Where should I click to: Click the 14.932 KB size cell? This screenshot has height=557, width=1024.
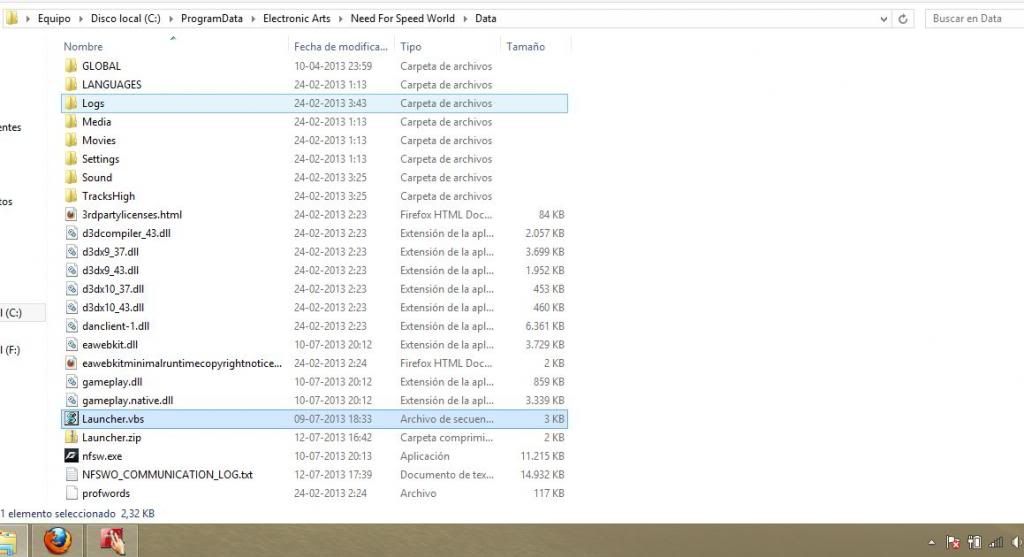(542, 475)
